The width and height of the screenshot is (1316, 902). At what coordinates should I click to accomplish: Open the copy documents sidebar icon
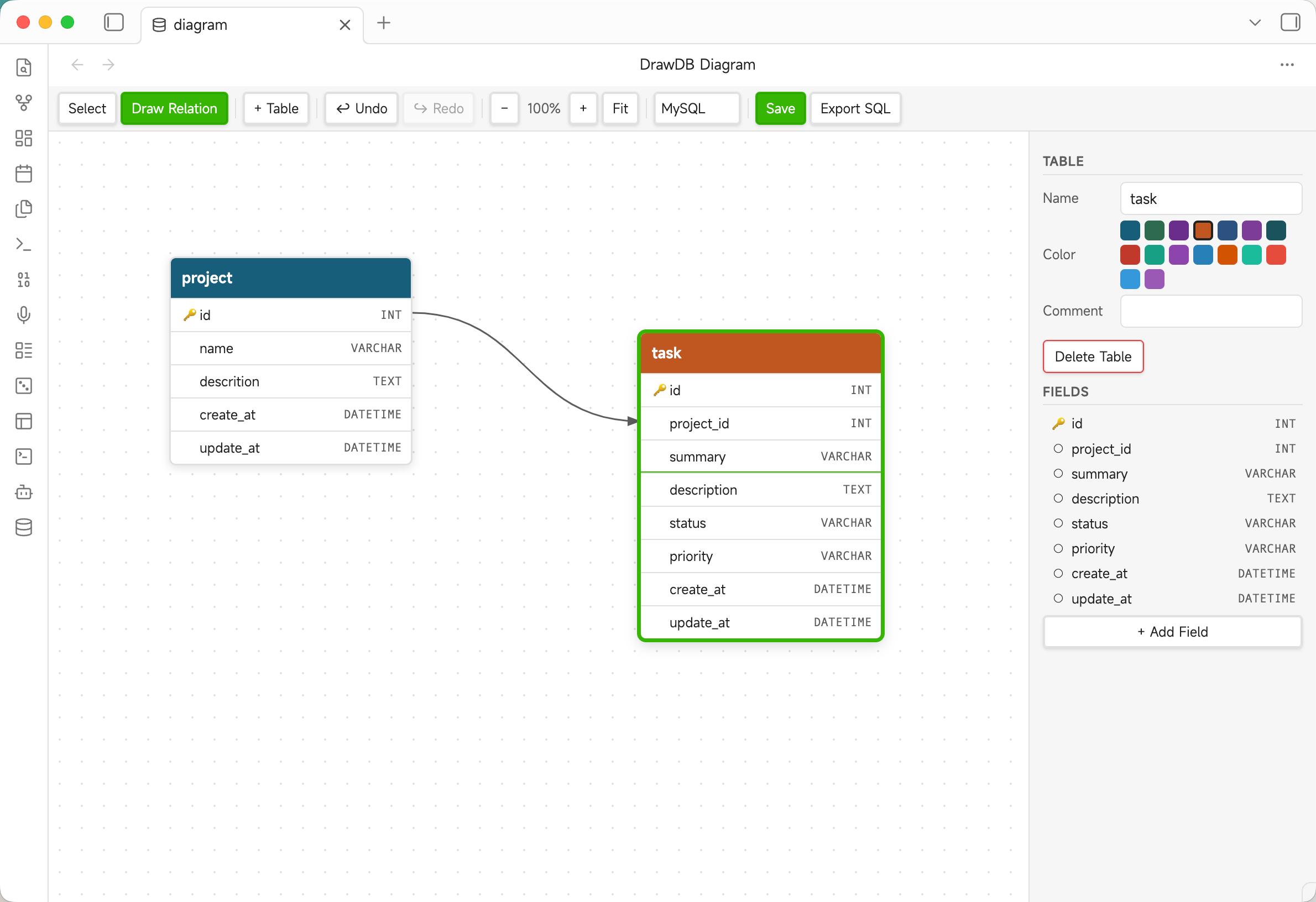click(24, 209)
